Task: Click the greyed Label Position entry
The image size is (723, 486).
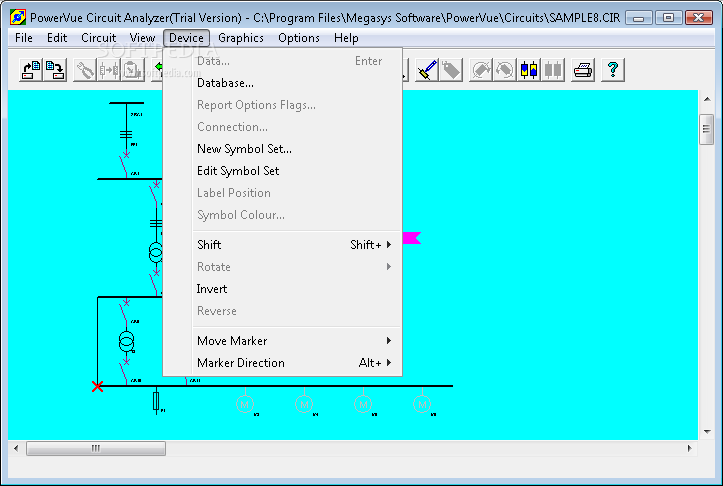Action: pos(283,193)
